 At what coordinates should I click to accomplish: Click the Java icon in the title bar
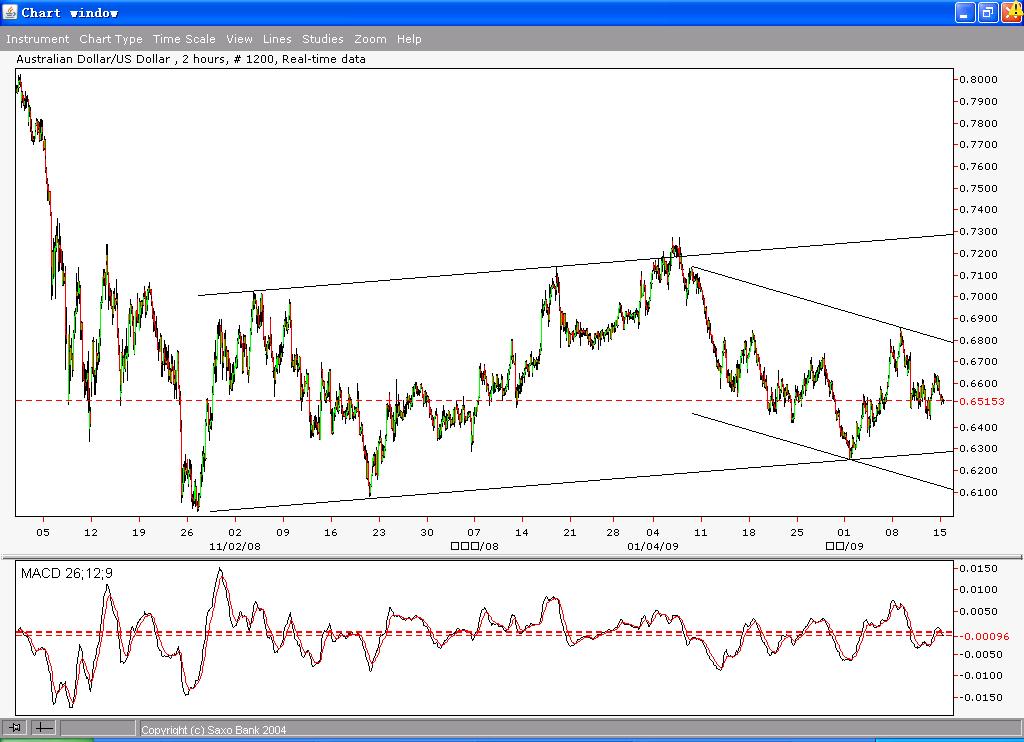click(10, 12)
